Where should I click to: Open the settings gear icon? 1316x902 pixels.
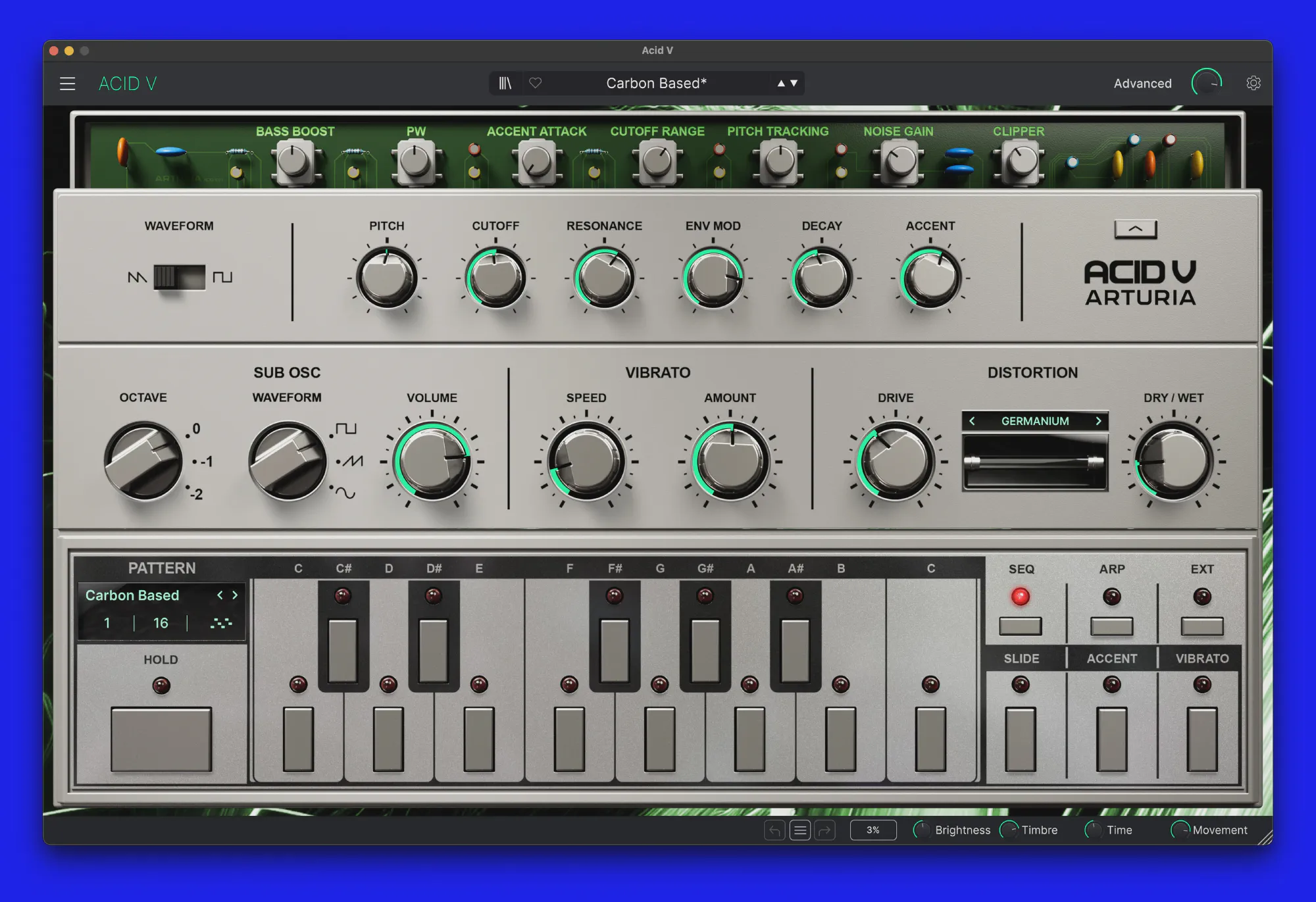click(1253, 84)
